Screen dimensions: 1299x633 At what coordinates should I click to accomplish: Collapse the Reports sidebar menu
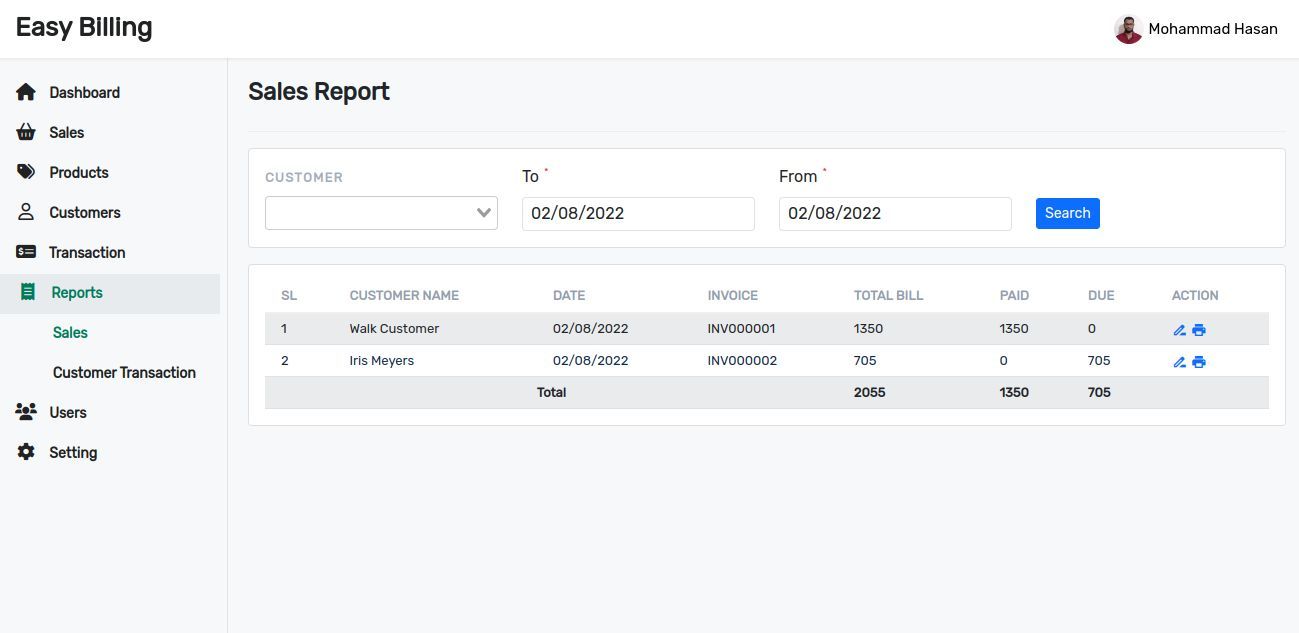[x=77, y=293]
